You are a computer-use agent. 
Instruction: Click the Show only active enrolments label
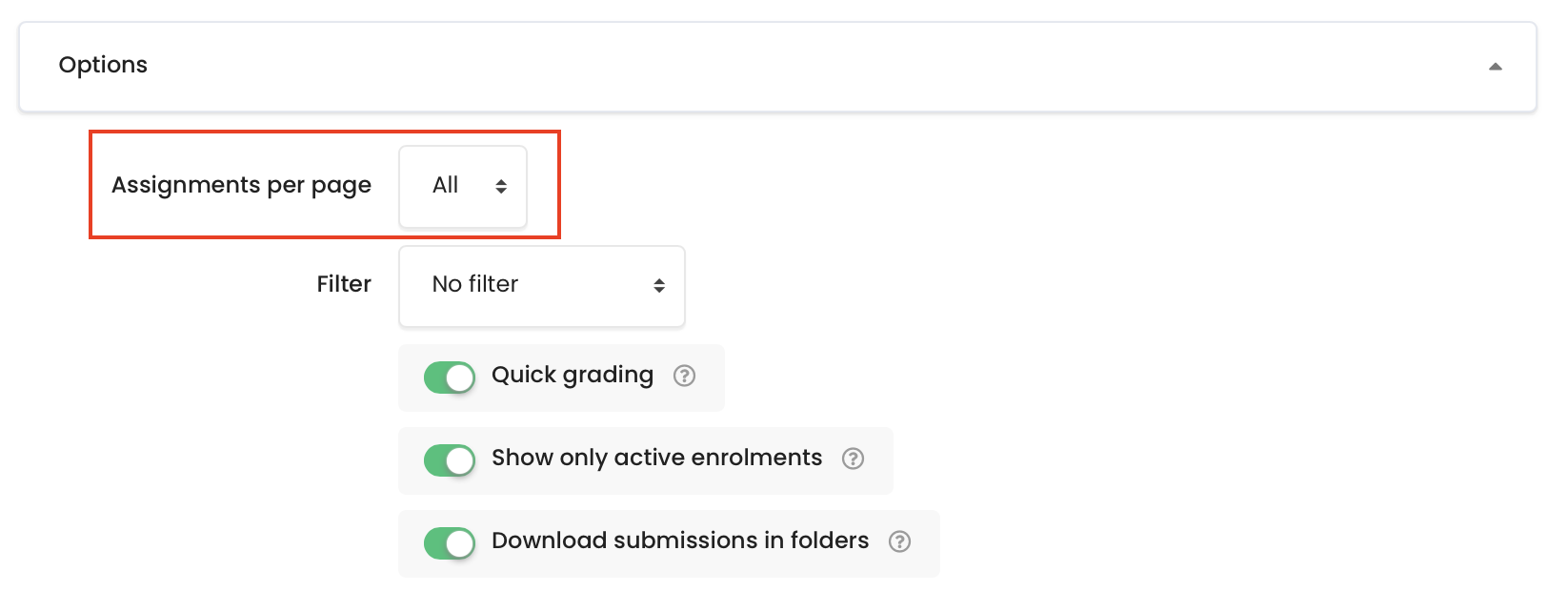[x=656, y=459]
